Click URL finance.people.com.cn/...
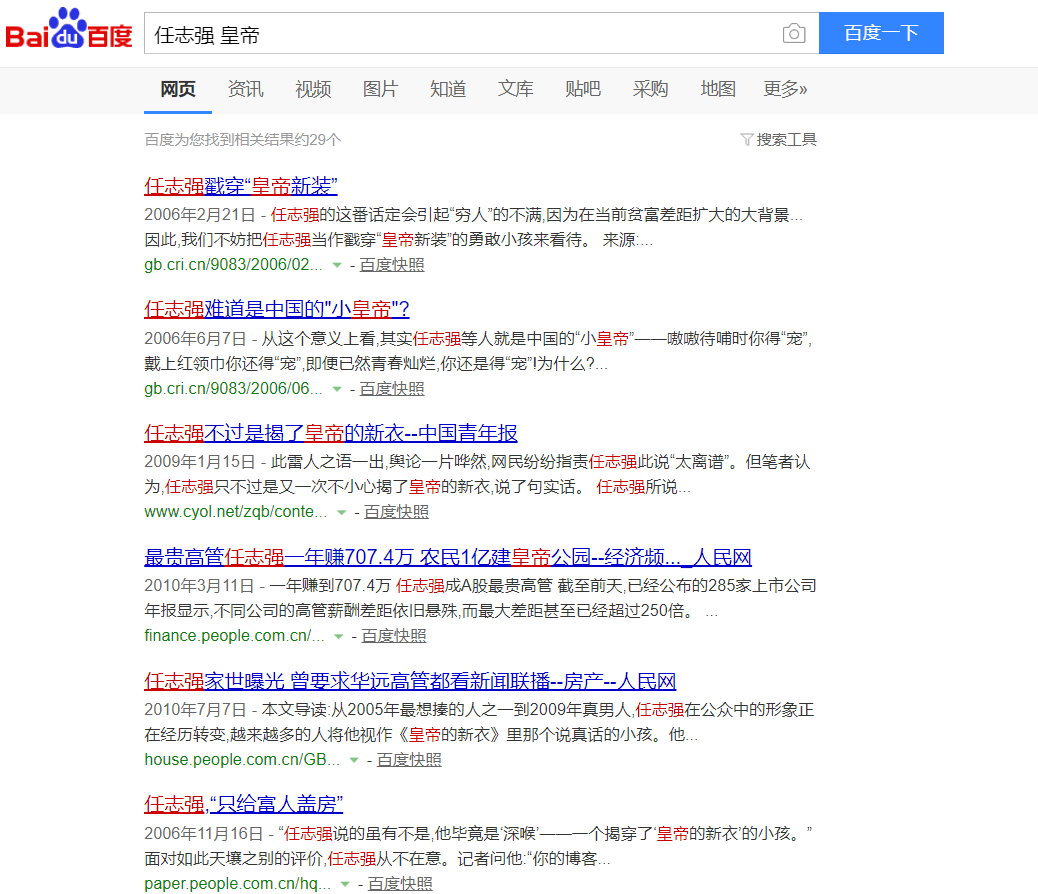Screen dimensions: 1038x894 (234, 636)
